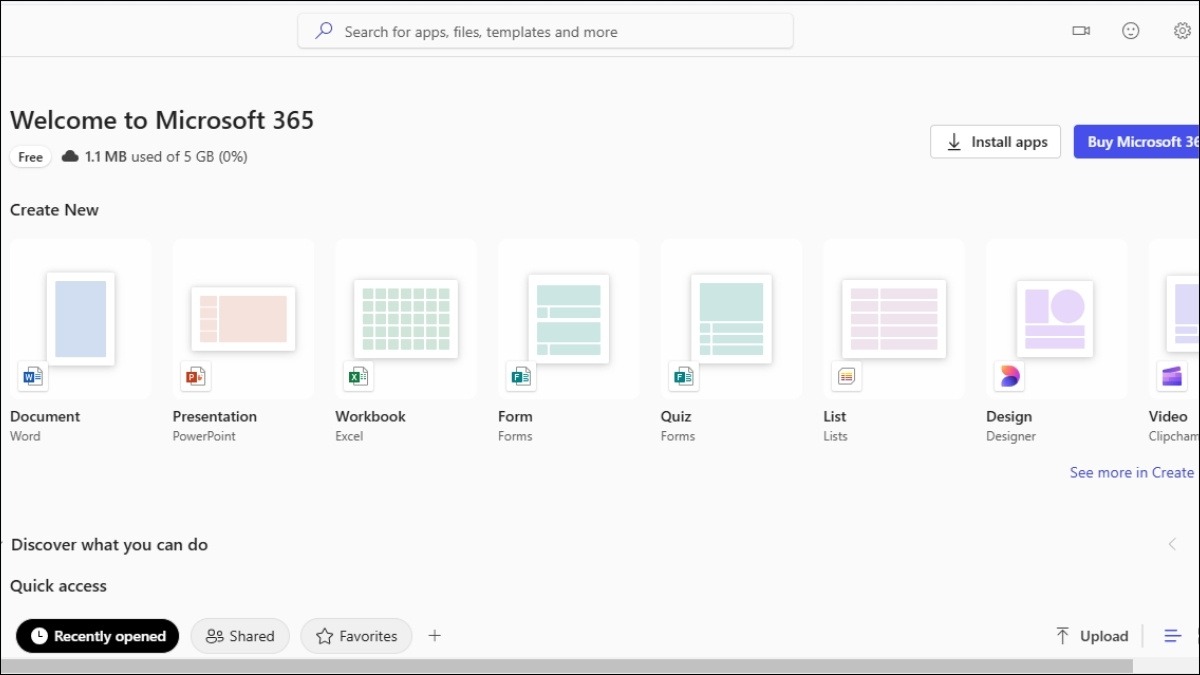Screen dimensions: 1200x675
Task: Click the Discover what you can do heading
Action: pyautogui.click(x=110, y=545)
